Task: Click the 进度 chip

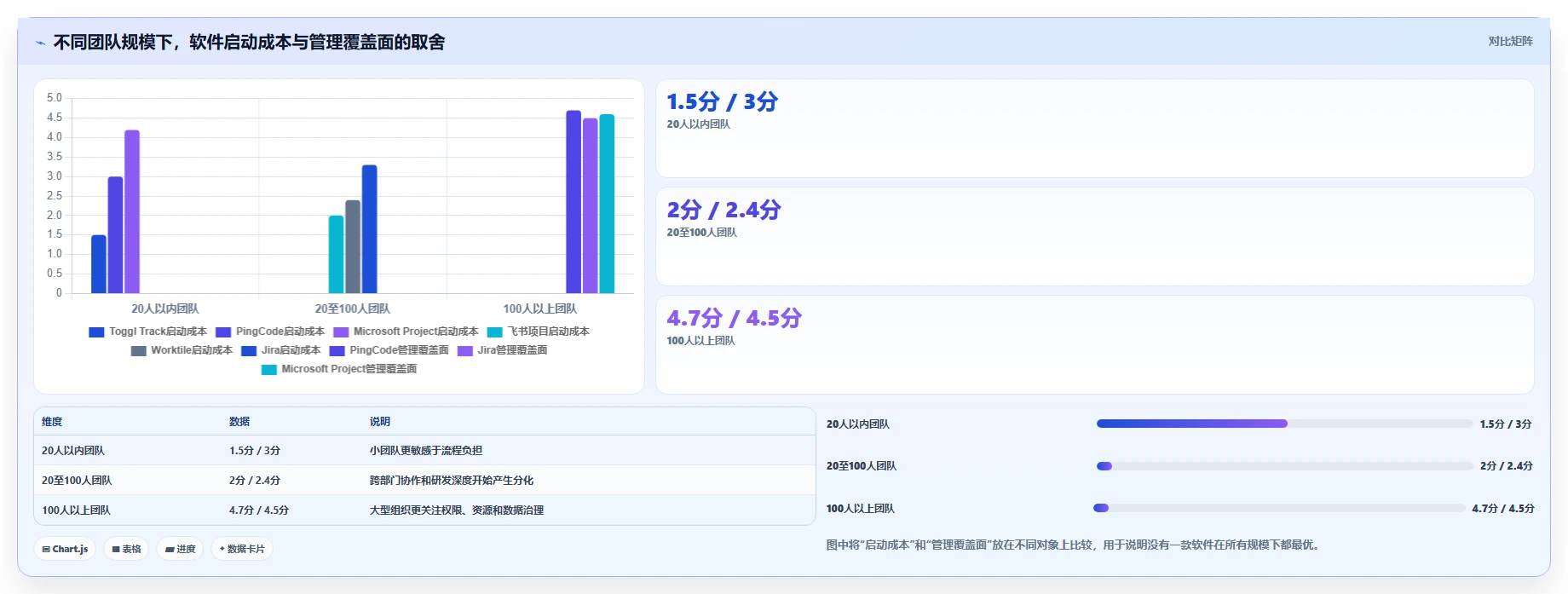Action: (180, 549)
